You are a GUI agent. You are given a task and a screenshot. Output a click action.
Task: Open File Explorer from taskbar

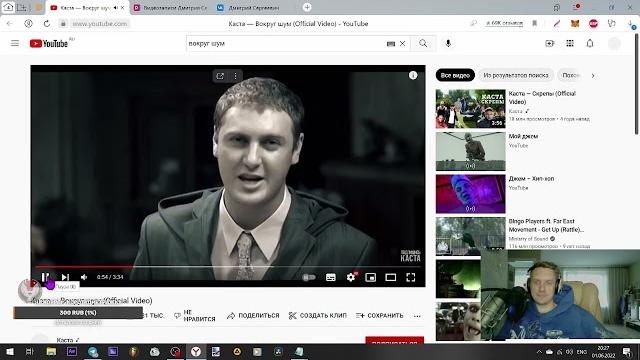point(51,351)
